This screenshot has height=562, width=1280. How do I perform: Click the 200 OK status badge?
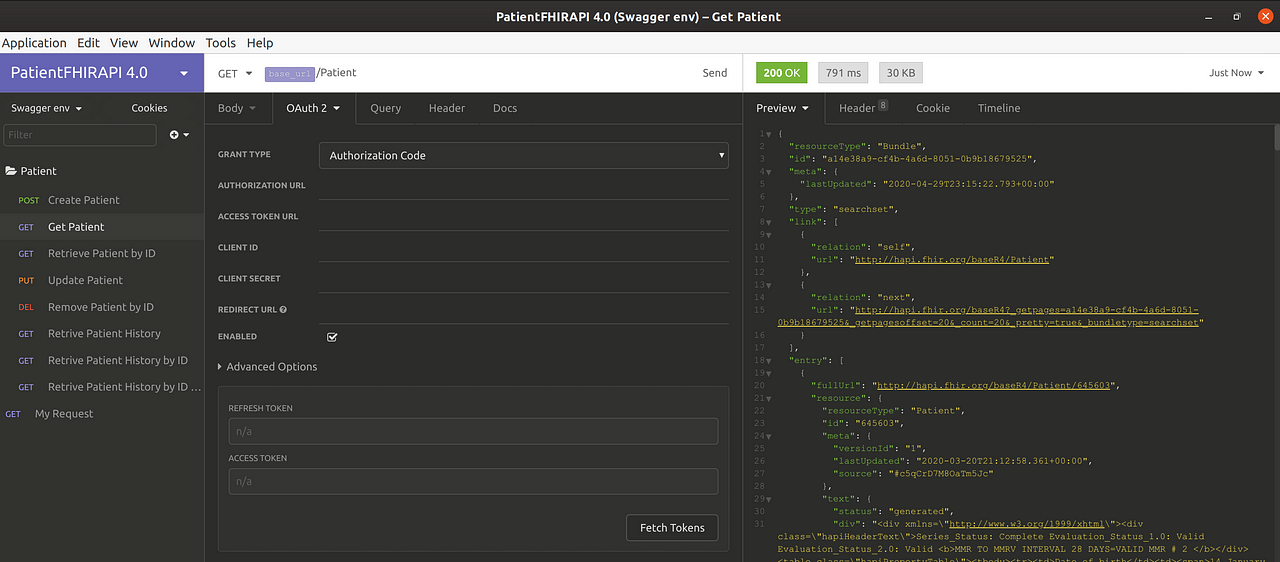781,73
